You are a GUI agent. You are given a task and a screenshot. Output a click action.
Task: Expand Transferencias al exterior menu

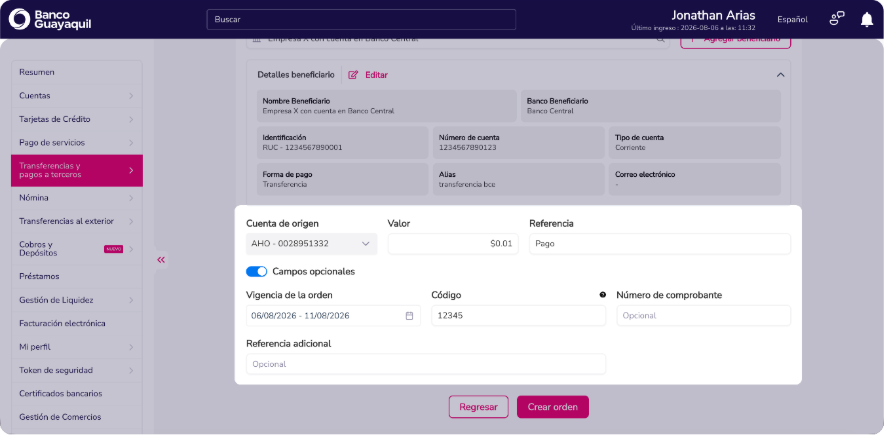[77, 221]
